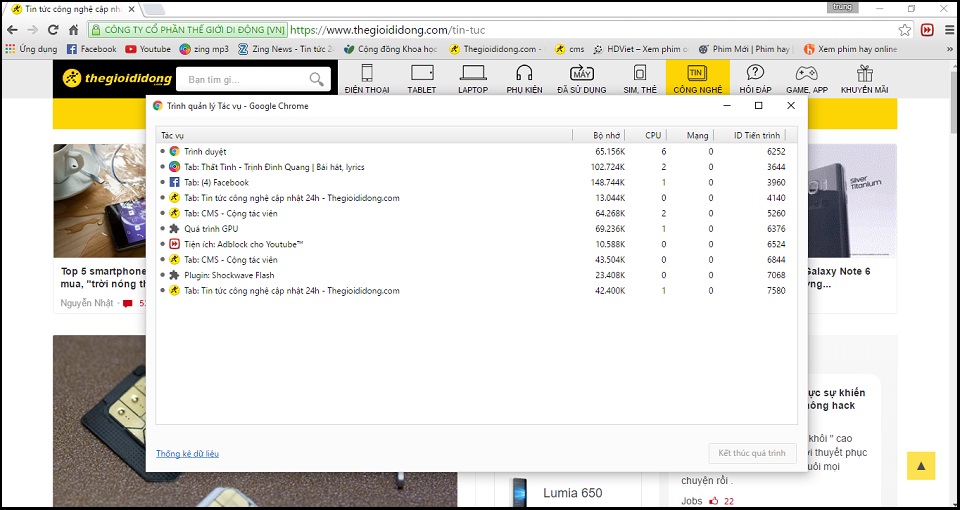The width and height of the screenshot is (960, 510).
Task: Select the CMS - Cộng tác viên row using 64.268K
Action: [476, 213]
